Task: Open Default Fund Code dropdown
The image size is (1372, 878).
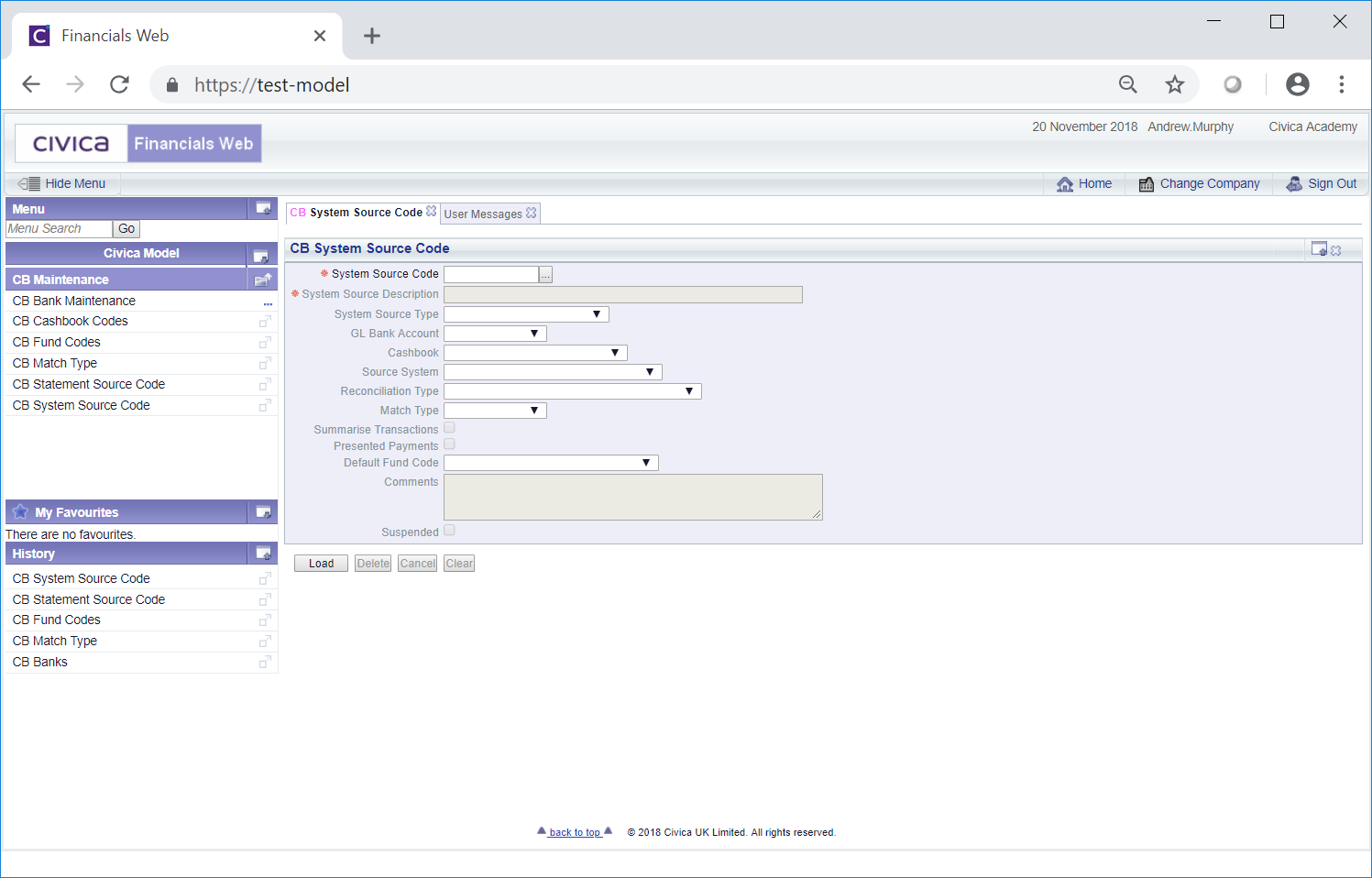Action: pos(551,463)
